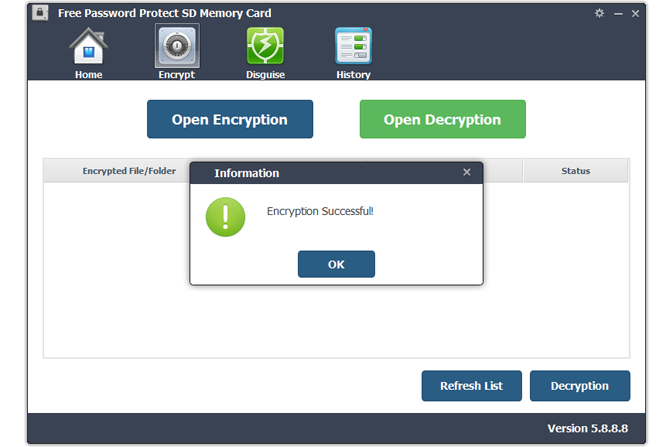View the History section
670x447 pixels.
point(353,53)
